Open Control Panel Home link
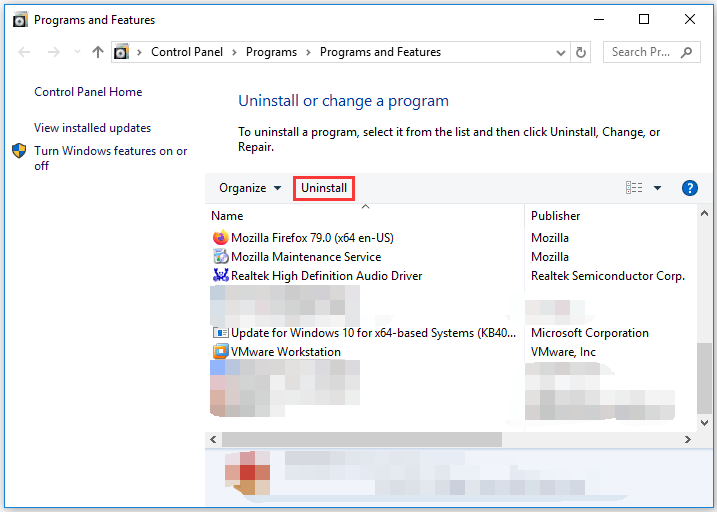The height and width of the screenshot is (512, 717). pos(88,92)
